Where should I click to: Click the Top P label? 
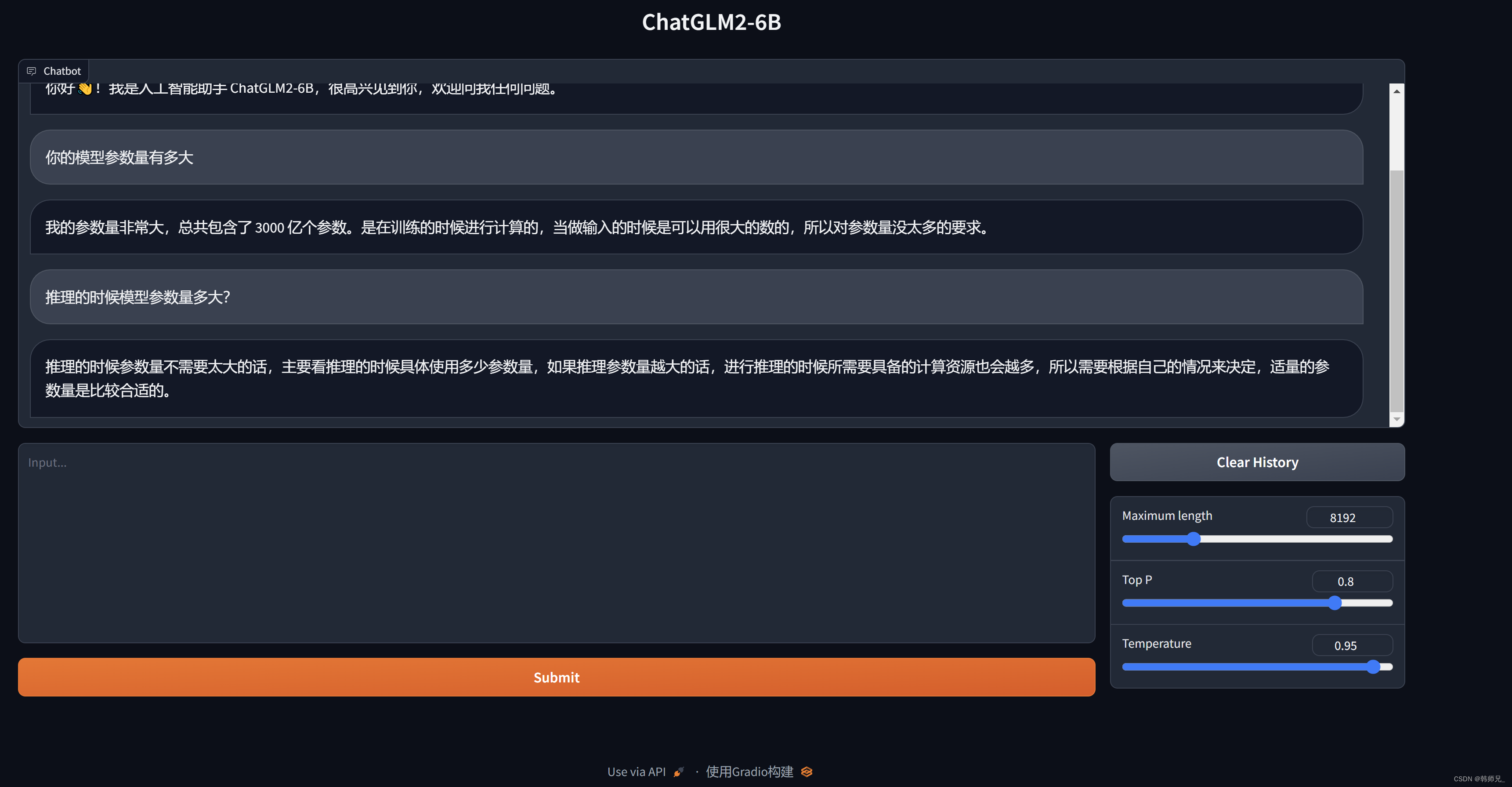coord(1137,580)
